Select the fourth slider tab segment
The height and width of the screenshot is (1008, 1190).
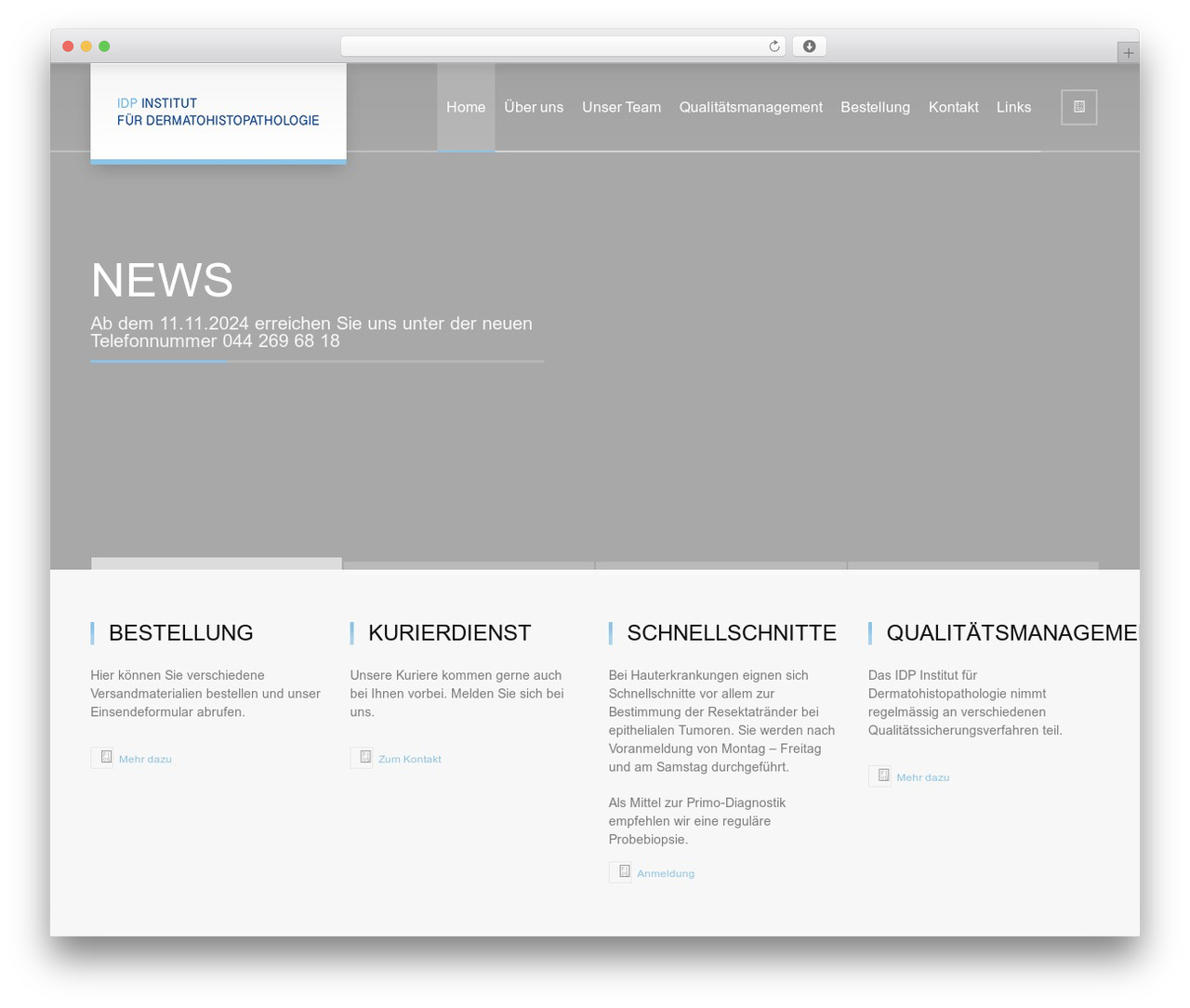[972, 565]
